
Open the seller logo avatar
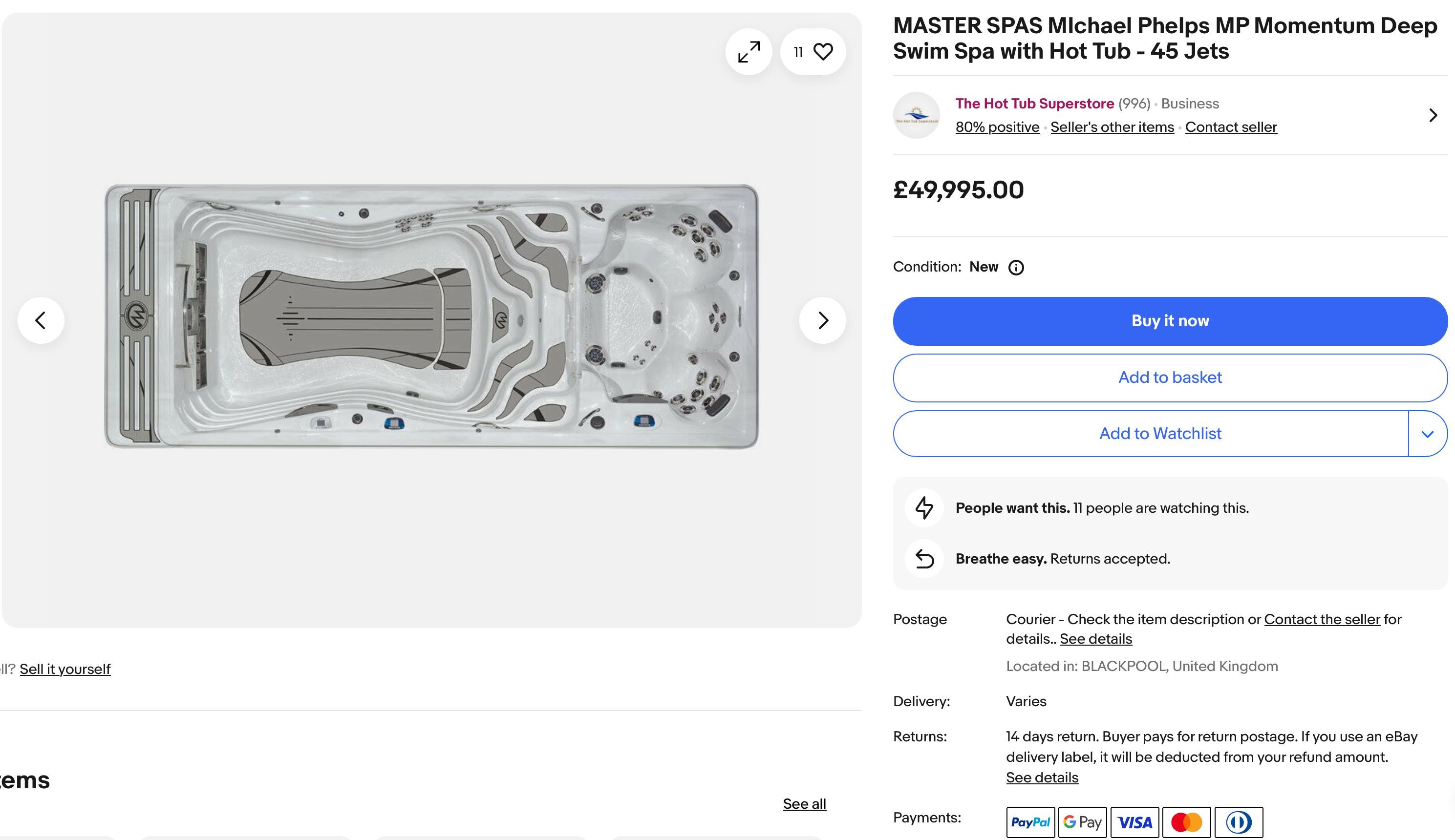916,115
